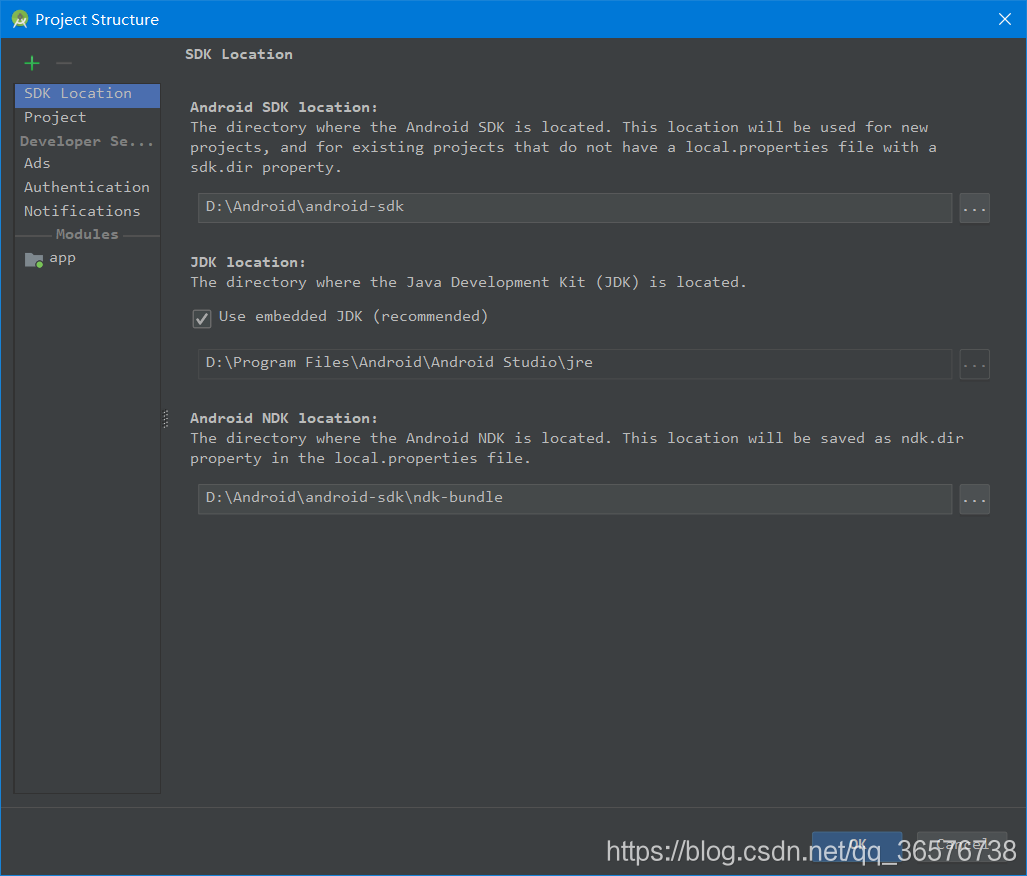Click the 'Developer Se...' section header
Screen dimensions: 1027x876
(86, 141)
